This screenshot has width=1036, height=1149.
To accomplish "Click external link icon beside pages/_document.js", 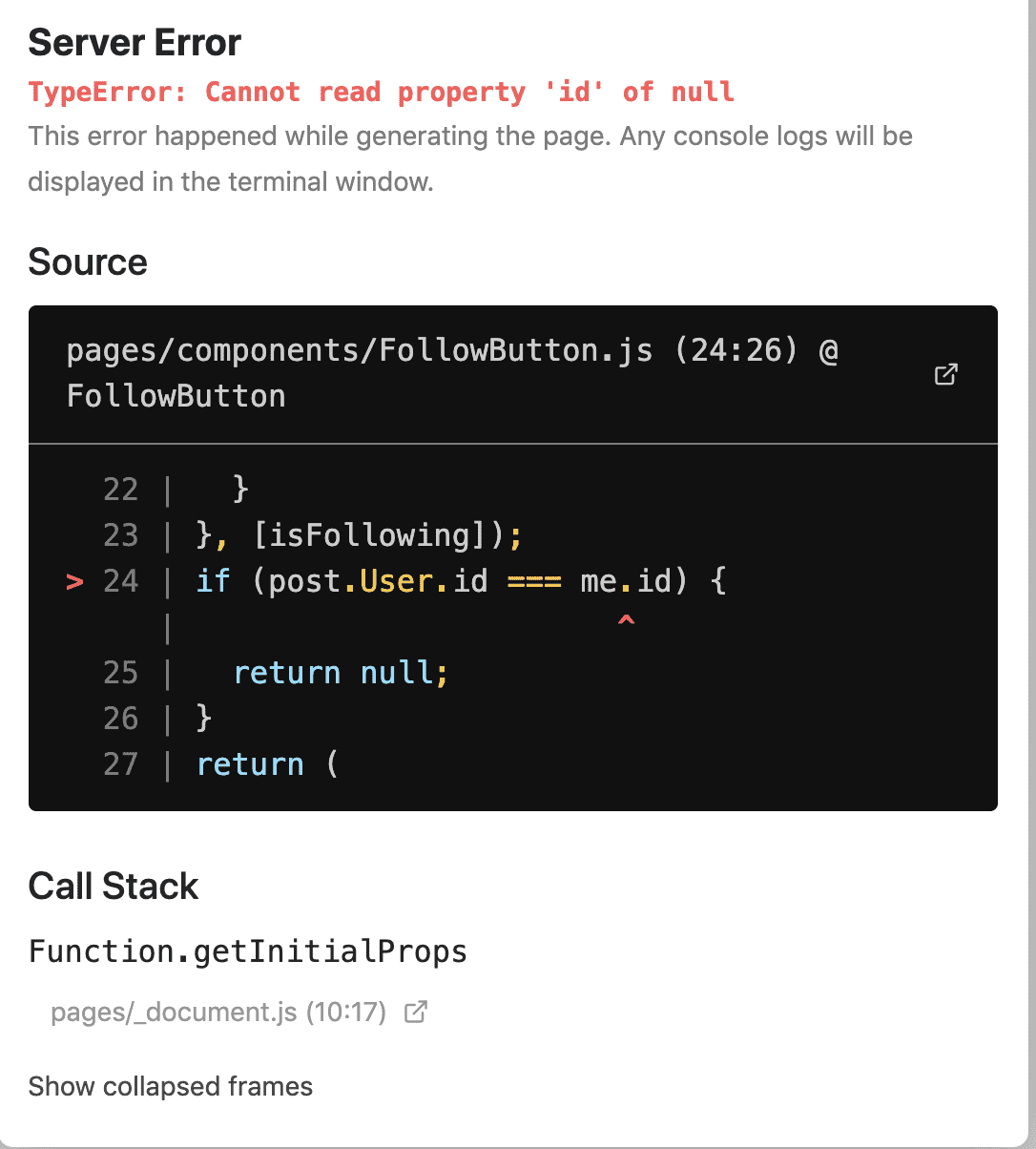I will pyautogui.click(x=416, y=1013).
